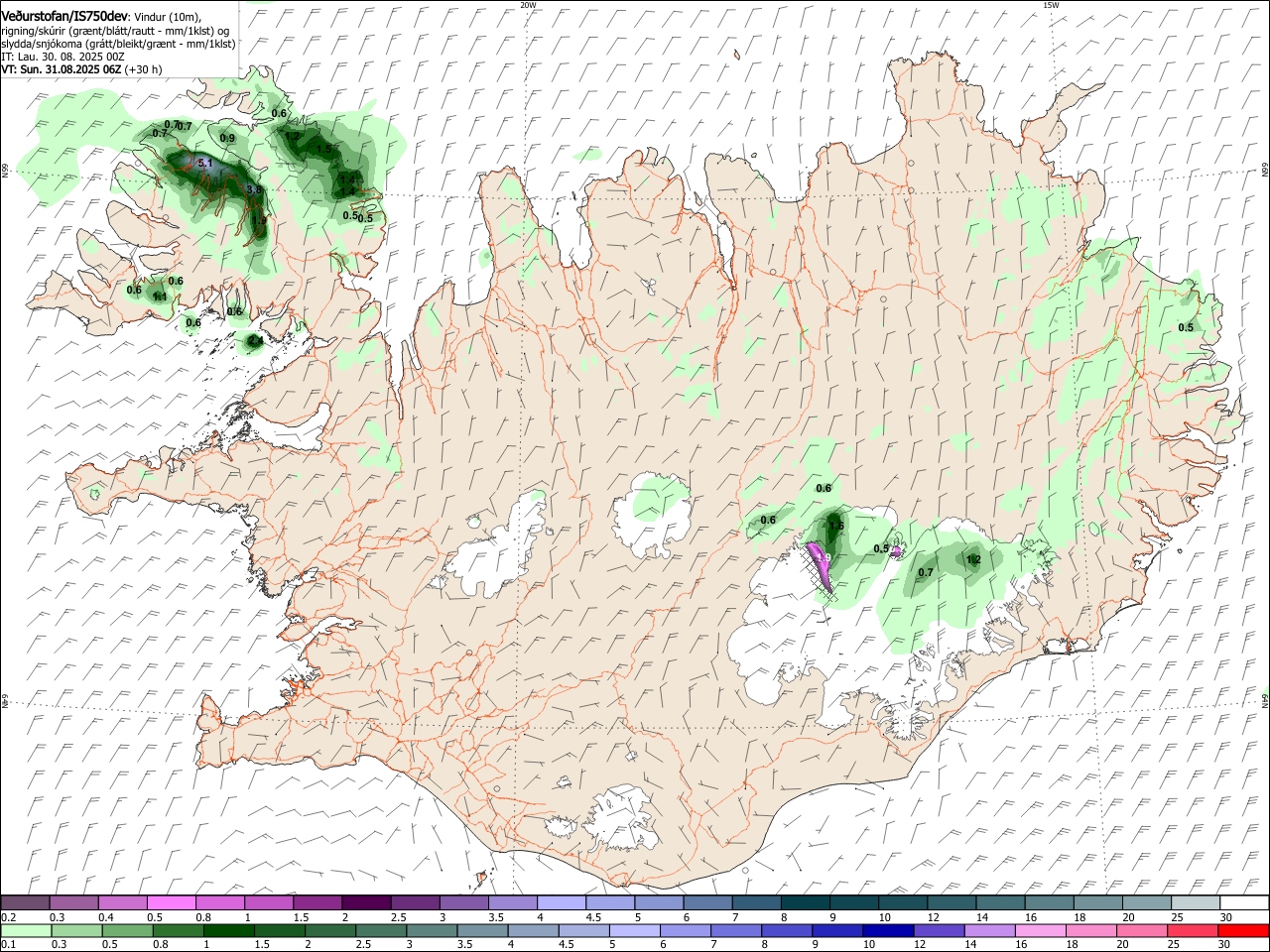Click the '2.4' precipitation value on the map
This screenshot has width=1270, height=952.
tap(255, 341)
